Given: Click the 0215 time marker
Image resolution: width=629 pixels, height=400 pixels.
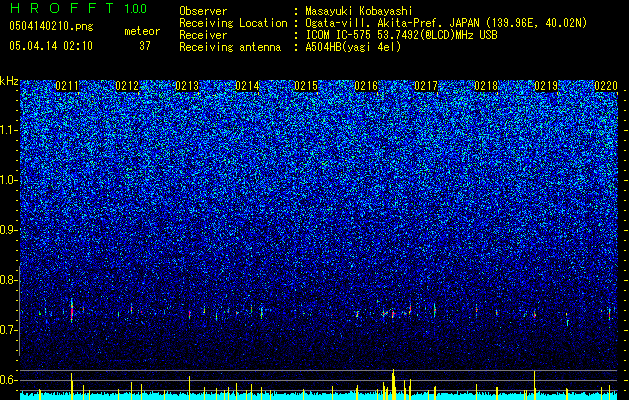Looking at the screenshot, I should (x=306, y=86).
